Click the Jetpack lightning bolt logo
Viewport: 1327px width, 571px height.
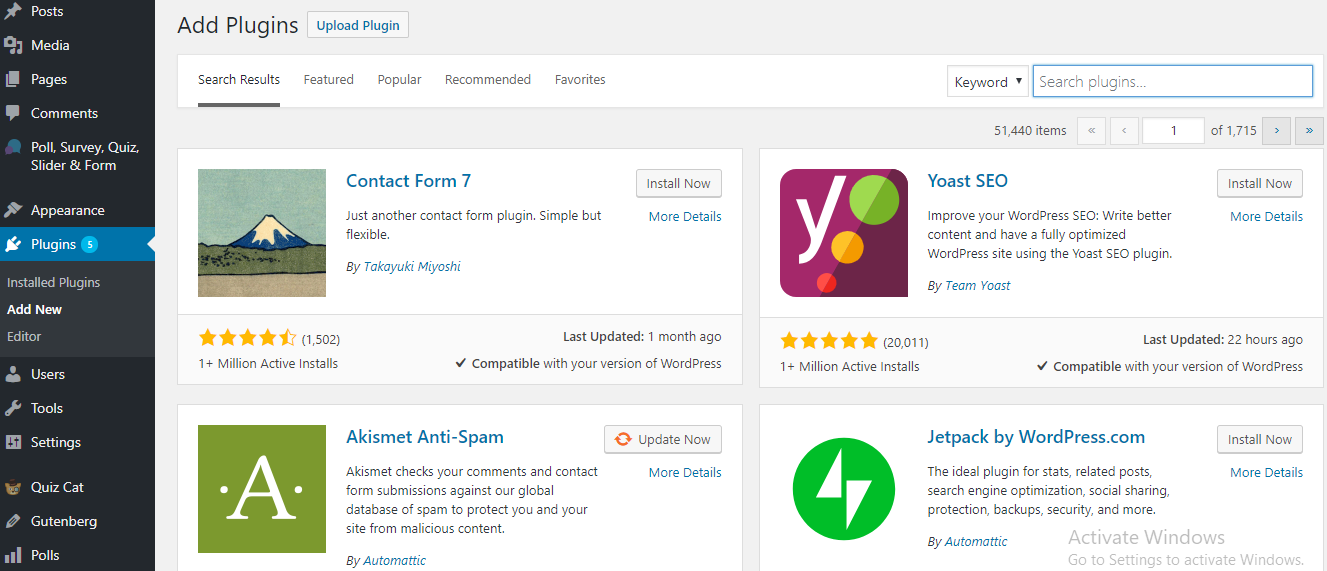844,489
